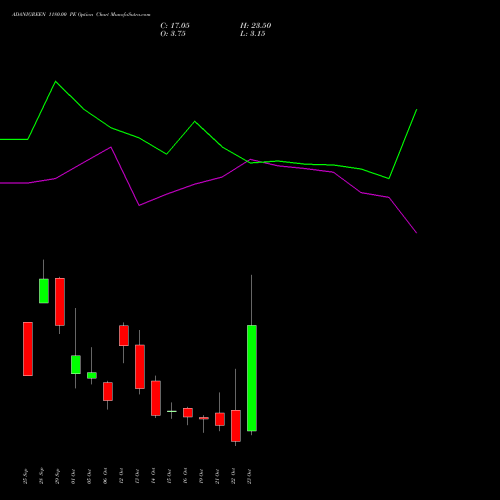Select the tall red candlestick above 29 Sep
The height and width of the screenshot is (500, 500).
coord(60,302)
